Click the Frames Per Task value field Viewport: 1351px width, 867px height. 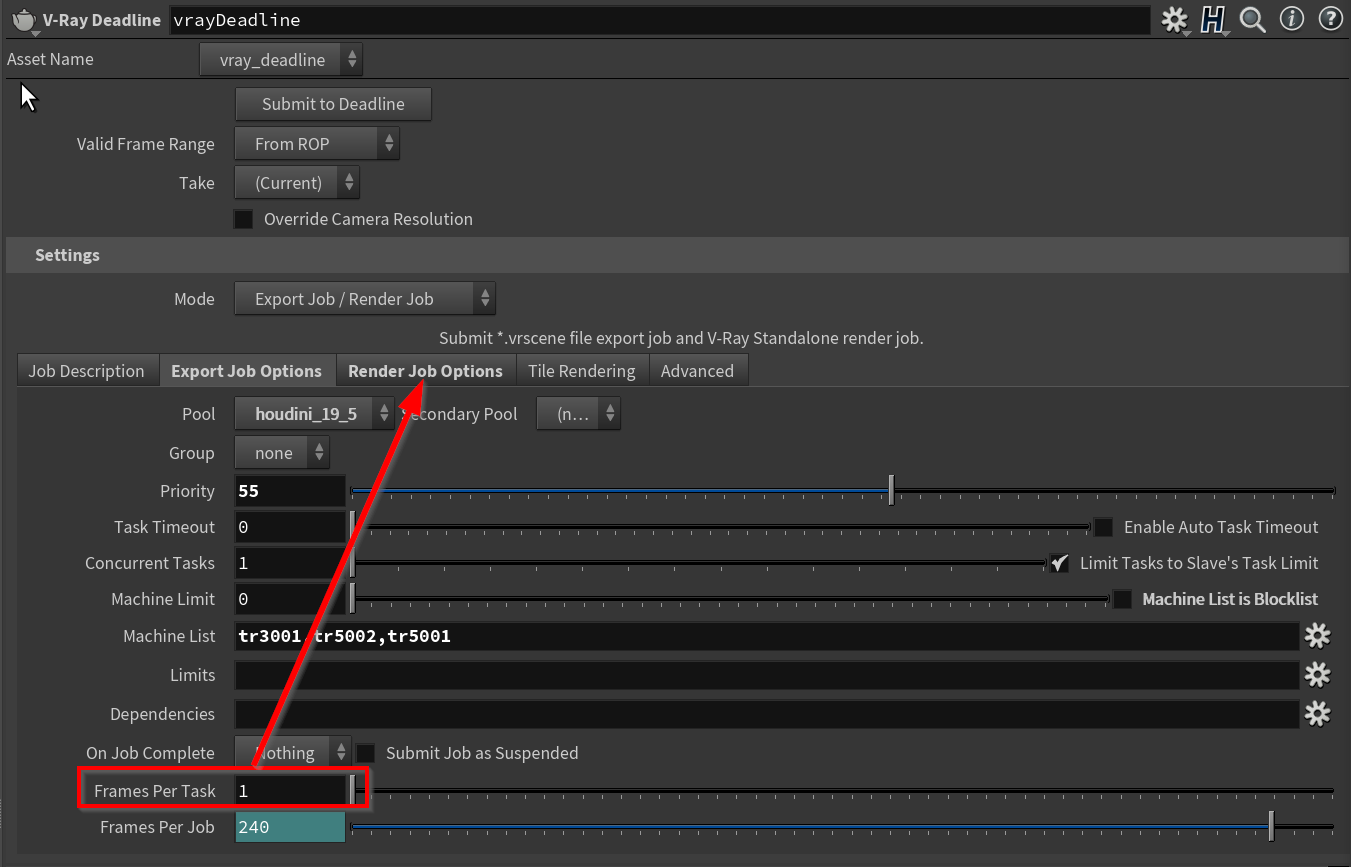(x=290, y=790)
